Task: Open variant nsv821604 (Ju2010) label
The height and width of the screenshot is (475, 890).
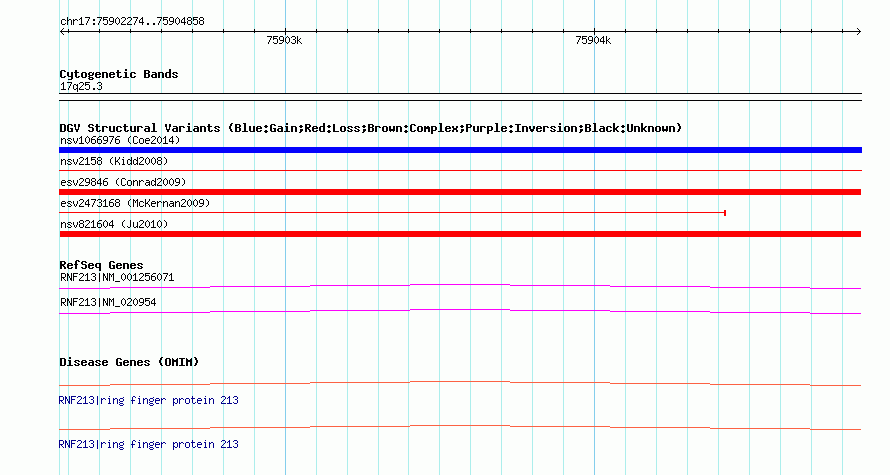Action: [x=114, y=224]
